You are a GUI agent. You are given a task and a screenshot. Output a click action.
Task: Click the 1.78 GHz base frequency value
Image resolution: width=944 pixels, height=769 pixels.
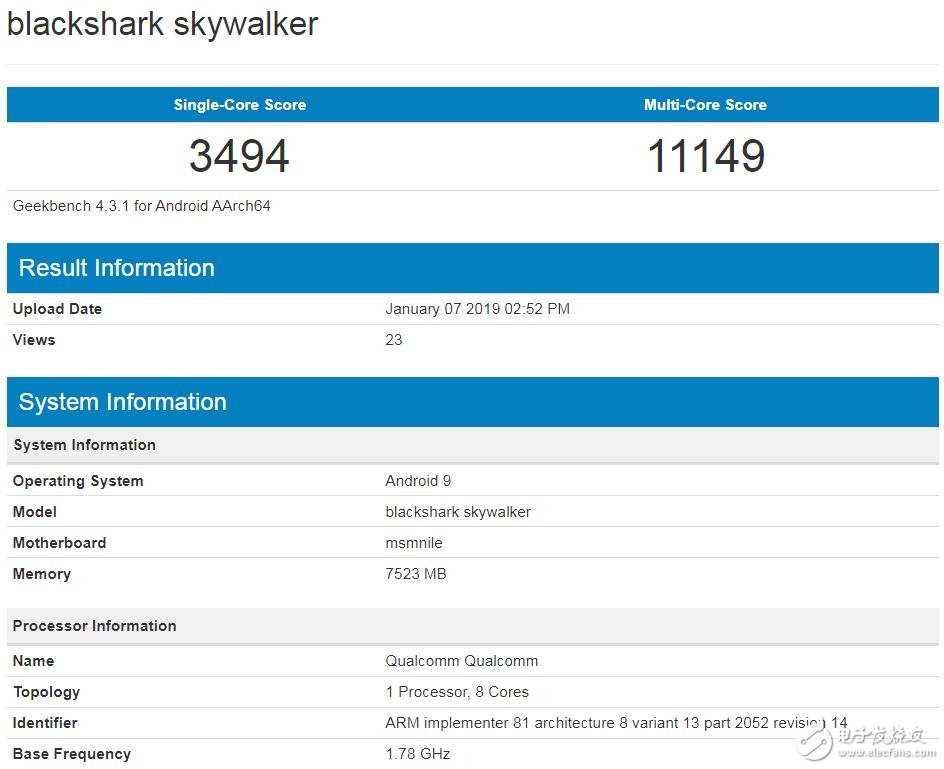pyautogui.click(x=418, y=754)
